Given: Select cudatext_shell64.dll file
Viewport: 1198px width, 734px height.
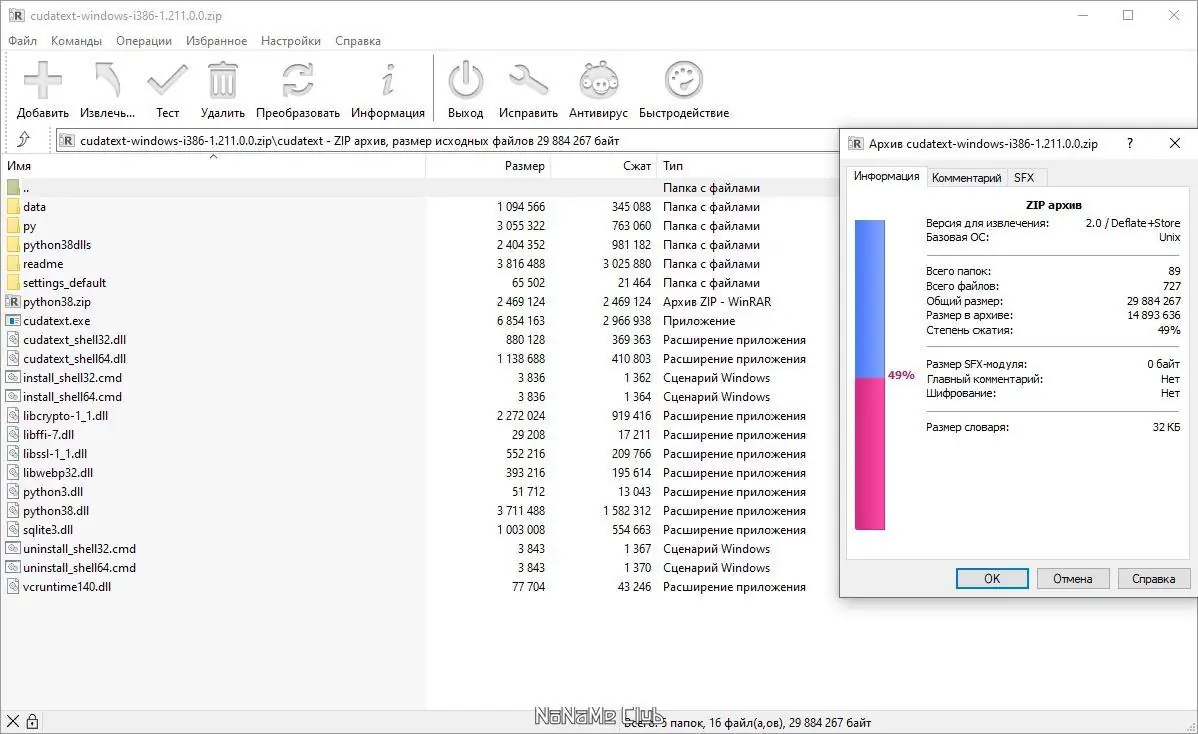Looking at the screenshot, I should click(x=74, y=359).
